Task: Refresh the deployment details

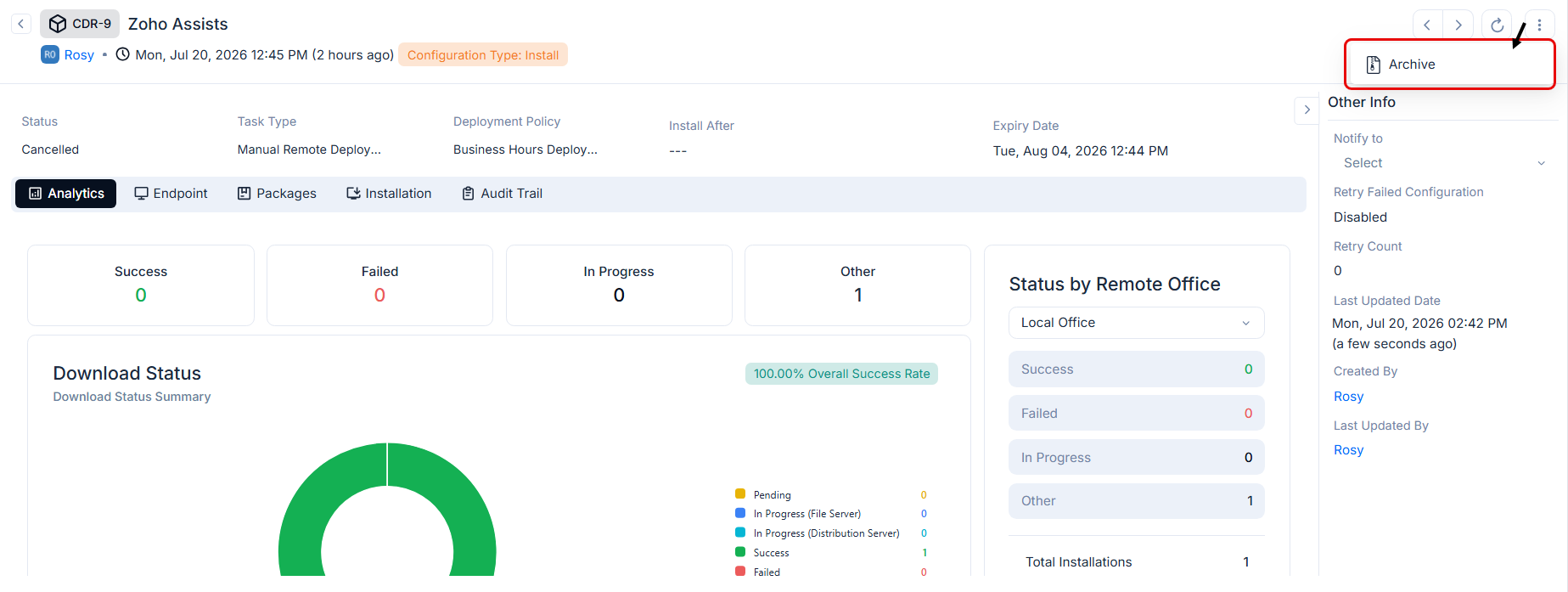Action: 1497,25
